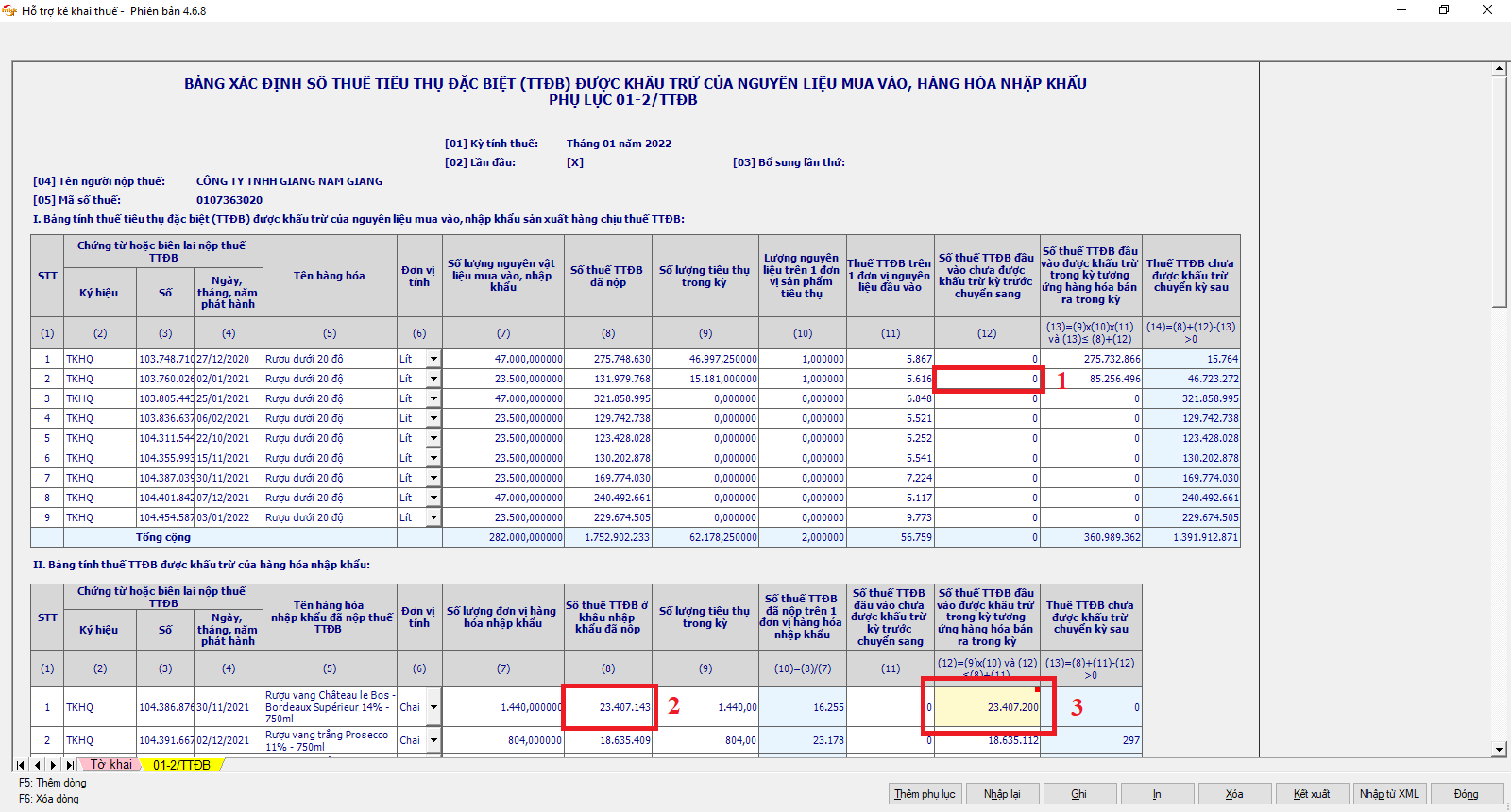
Task: Go to next sheet tab arrow
Action: (x=53, y=765)
